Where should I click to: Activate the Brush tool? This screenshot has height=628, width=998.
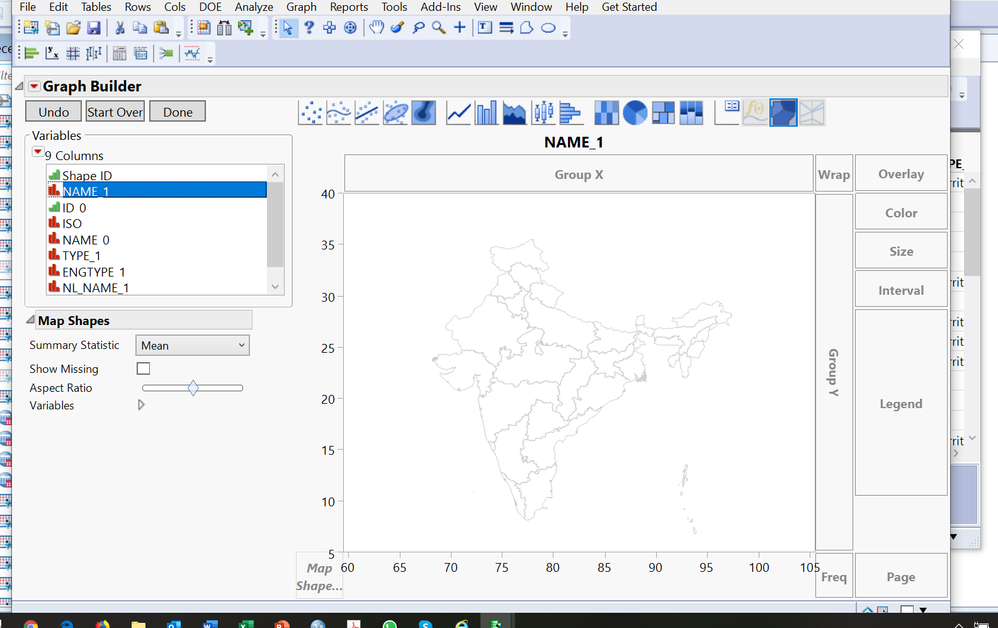[x=398, y=28]
